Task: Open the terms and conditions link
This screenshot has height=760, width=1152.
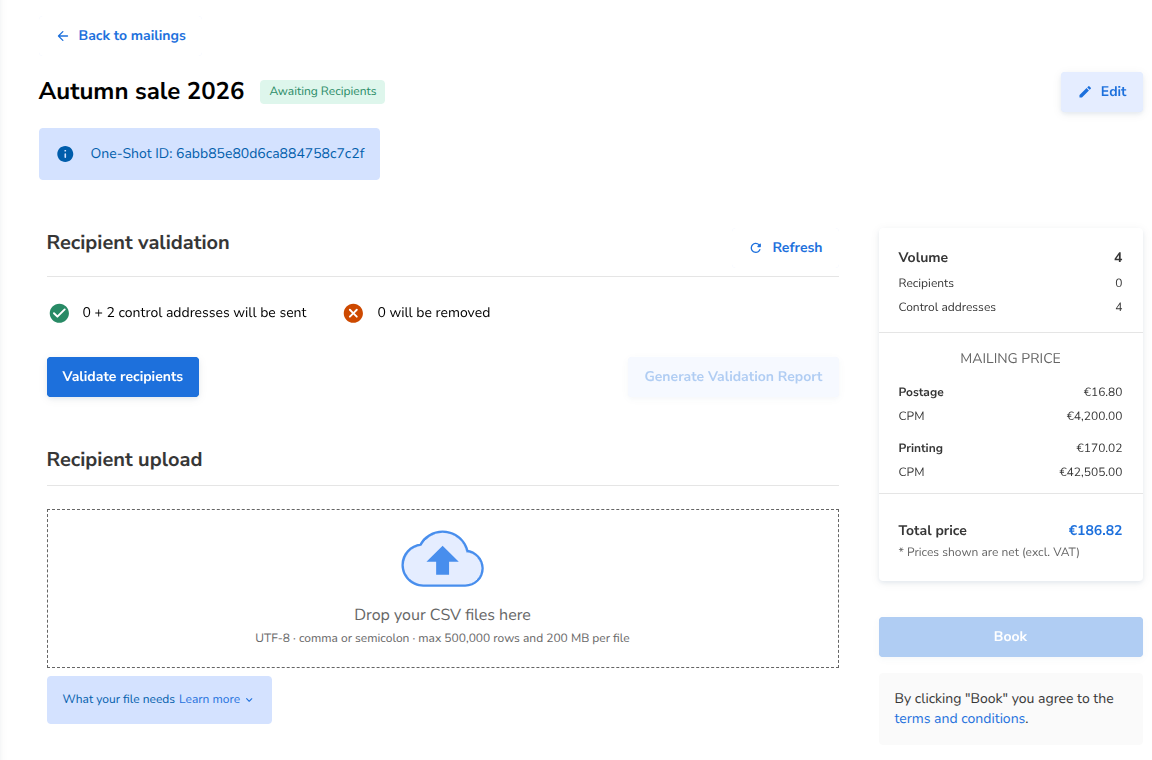Action: [960, 718]
